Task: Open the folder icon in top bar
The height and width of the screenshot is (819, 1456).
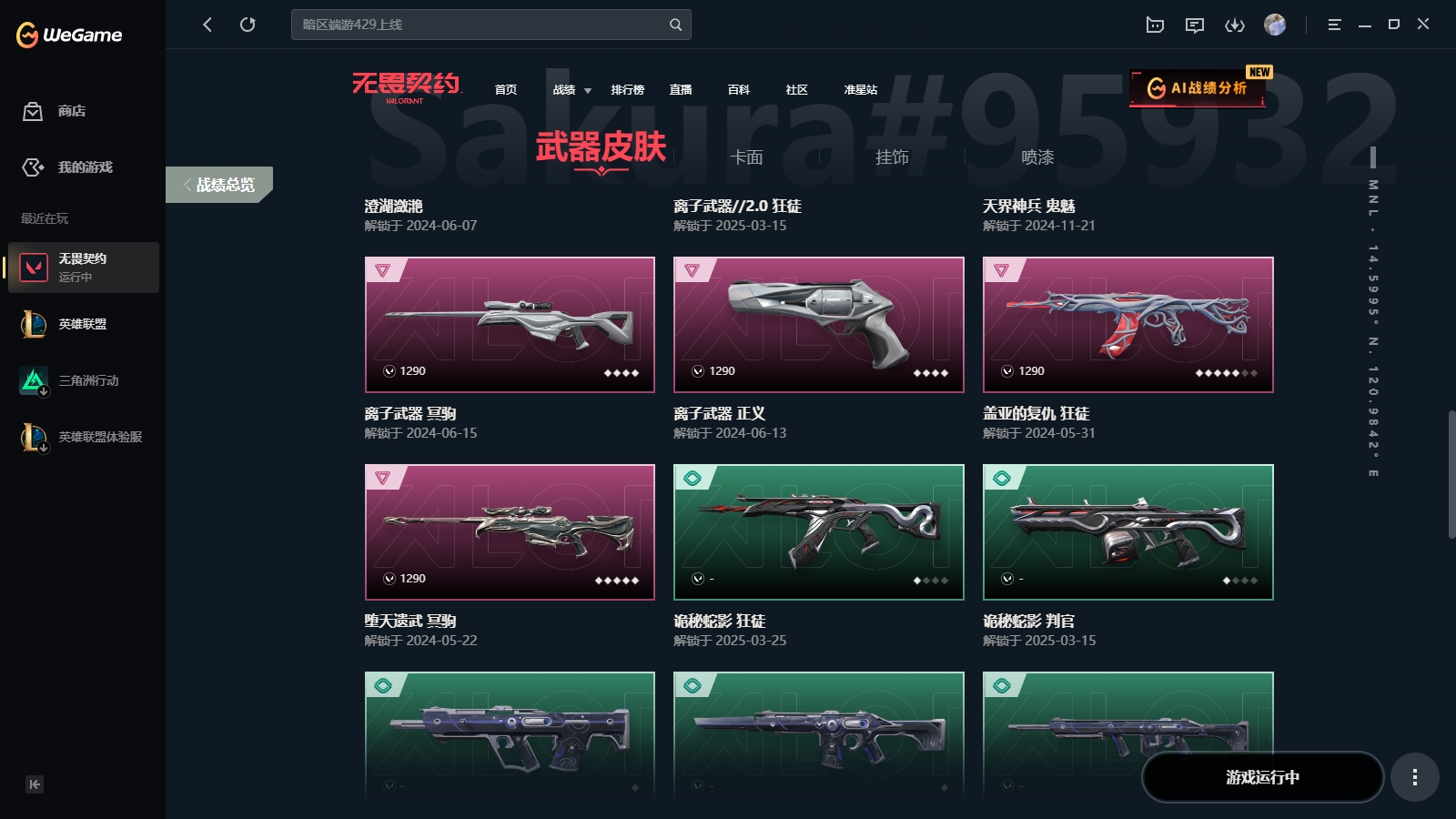Action: pos(1155,25)
